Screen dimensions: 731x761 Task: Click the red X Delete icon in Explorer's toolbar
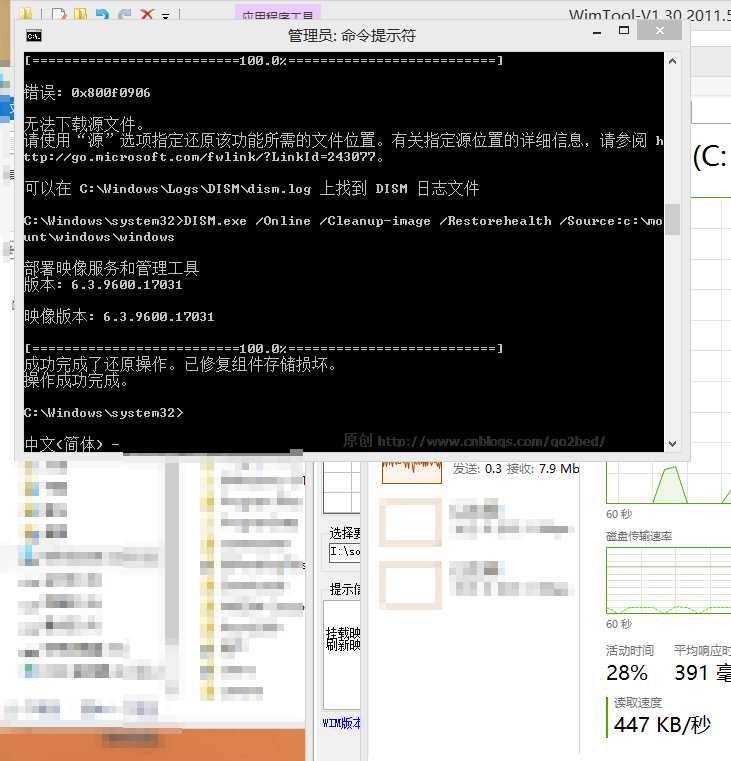147,14
